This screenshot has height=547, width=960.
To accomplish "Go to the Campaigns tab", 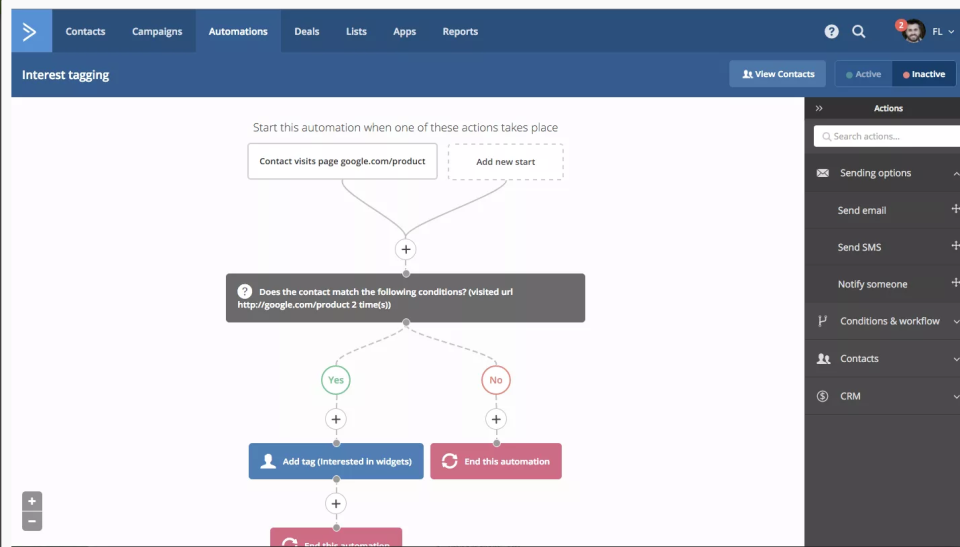I will click(157, 31).
